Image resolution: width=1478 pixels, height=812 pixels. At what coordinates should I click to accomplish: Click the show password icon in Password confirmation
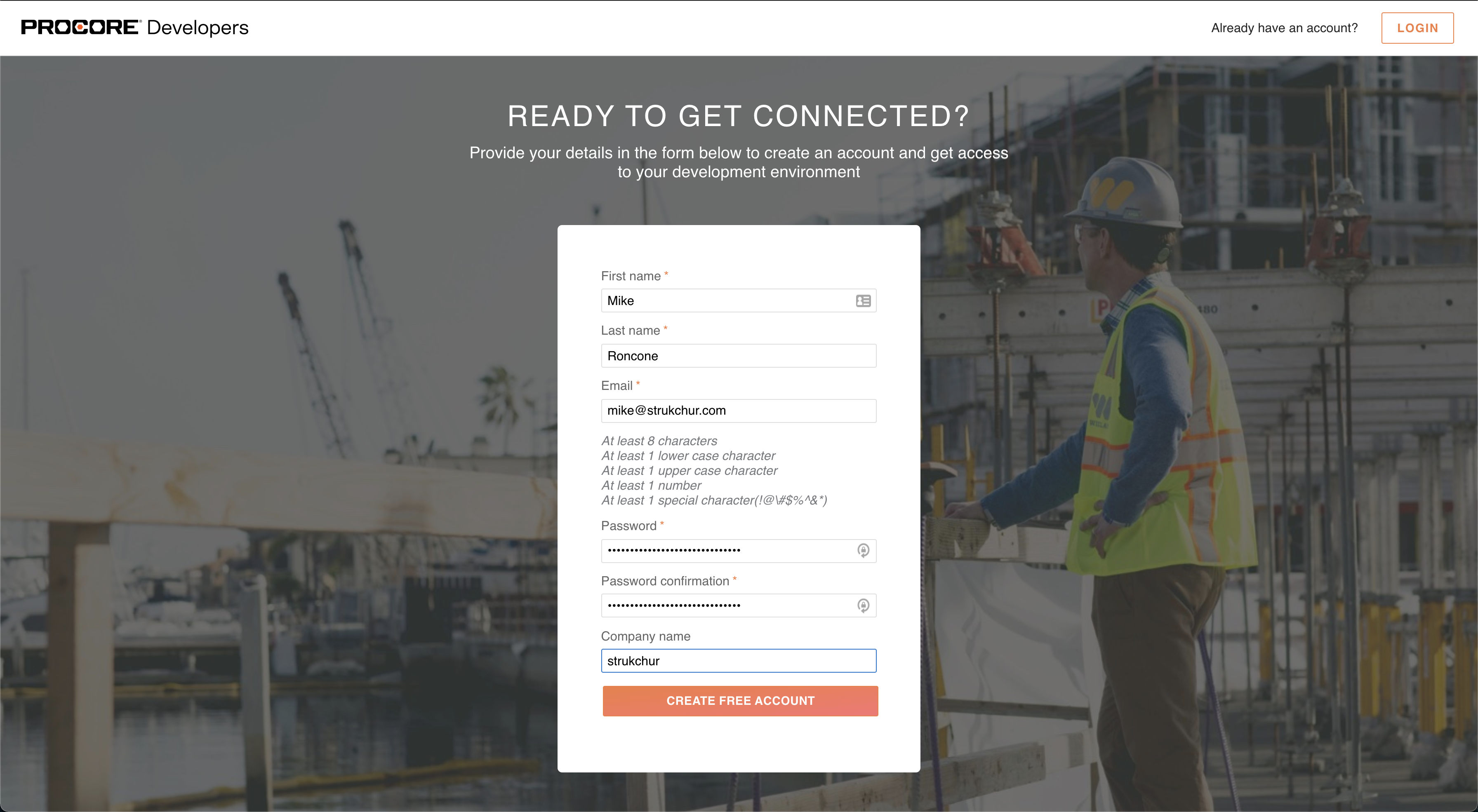(x=863, y=605)
